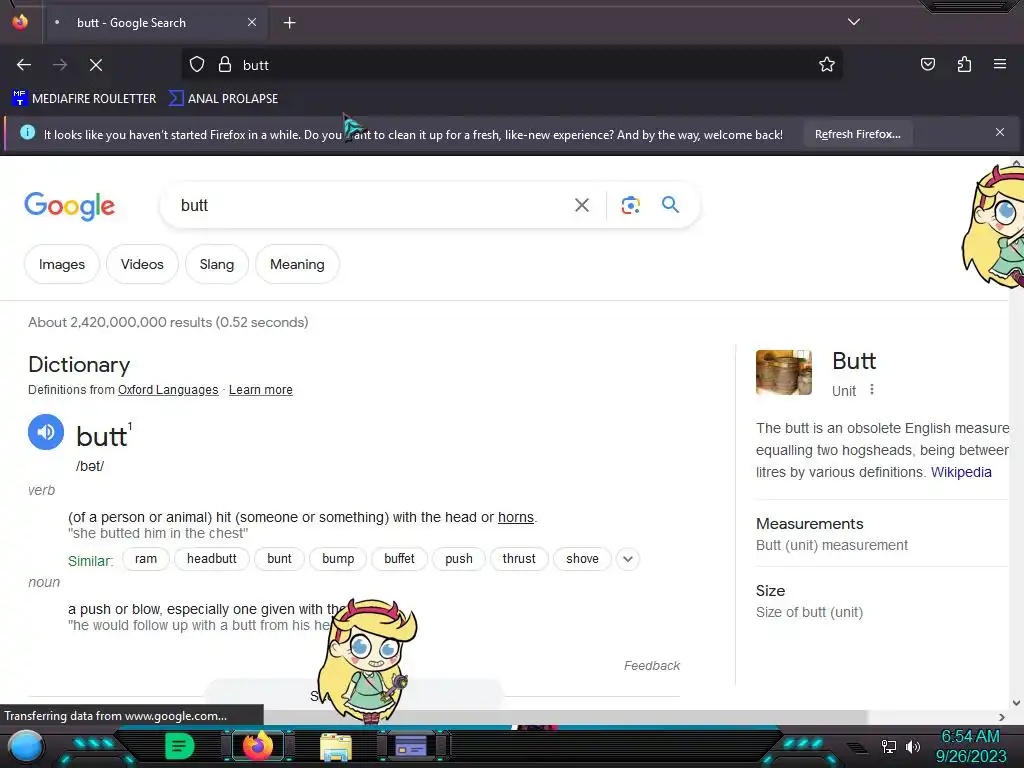1024x768 pixels.
Task: Open a new tab with the plus button
Action: tap(289, 23)
